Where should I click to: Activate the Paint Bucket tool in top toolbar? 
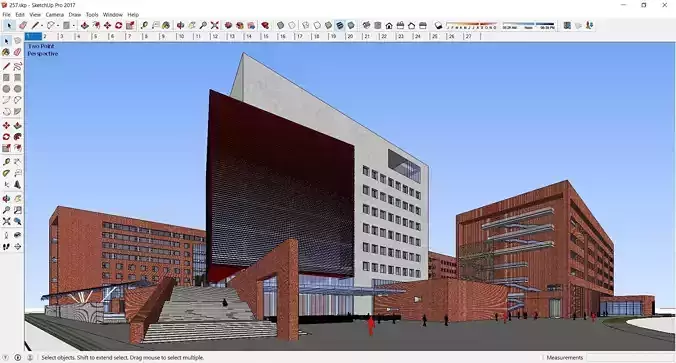pyautogui.click(x=166, y=26)
